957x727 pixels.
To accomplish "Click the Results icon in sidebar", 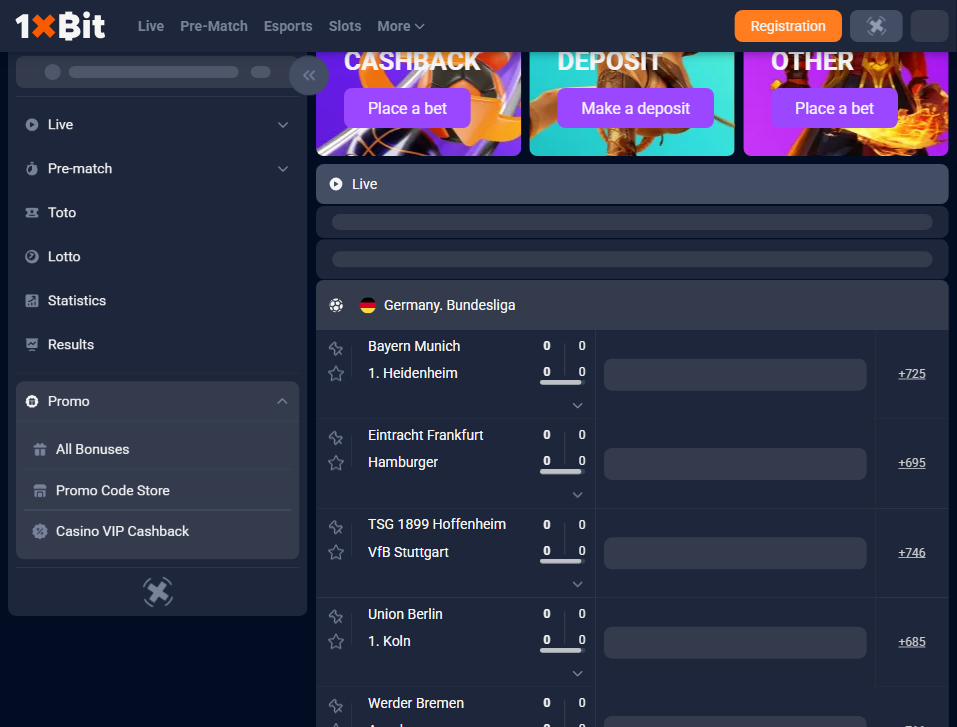I will tap(32, 344).
